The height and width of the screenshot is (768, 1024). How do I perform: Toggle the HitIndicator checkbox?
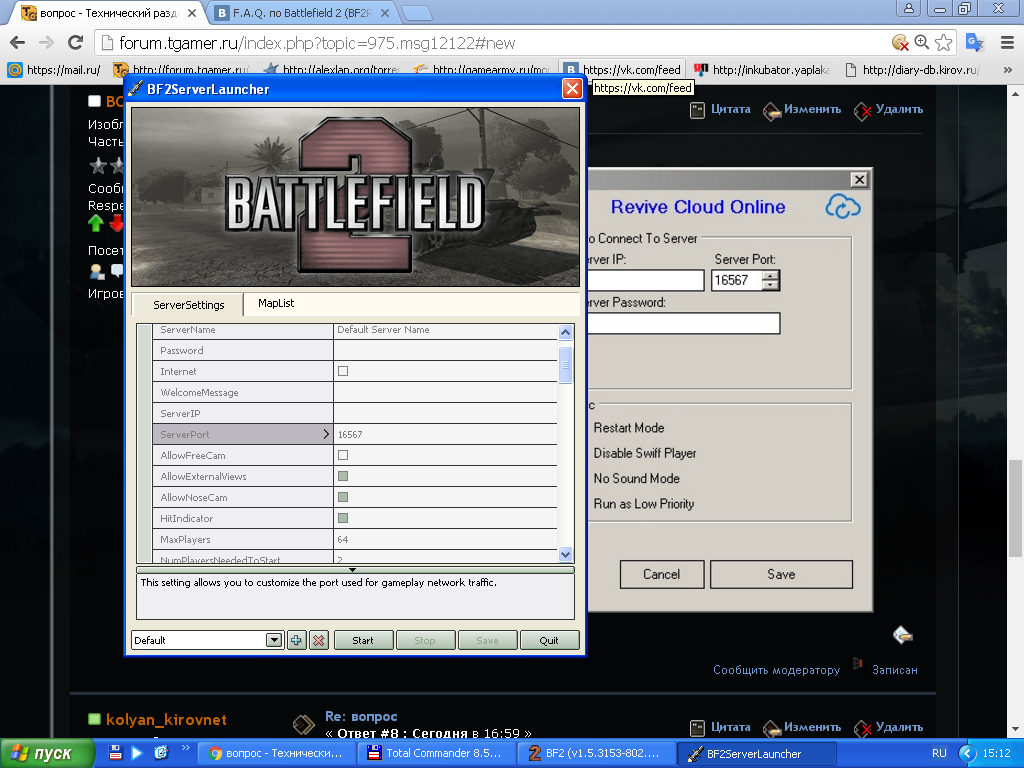pos(343,518)
